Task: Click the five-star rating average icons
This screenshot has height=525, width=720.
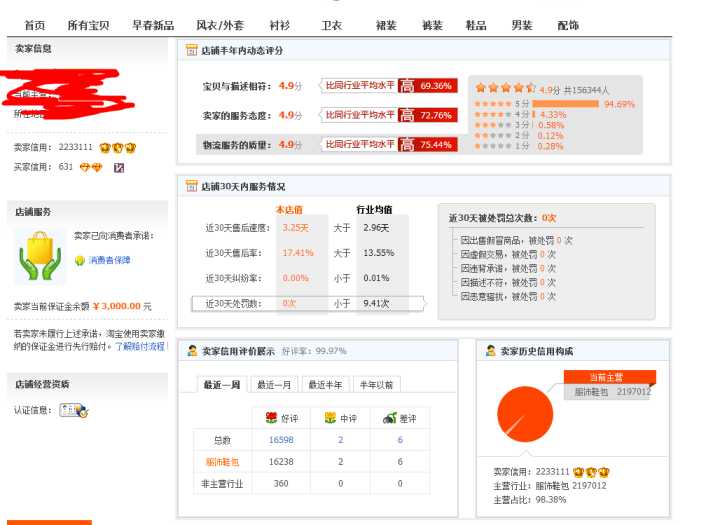Action: click(x=505, y=89)
